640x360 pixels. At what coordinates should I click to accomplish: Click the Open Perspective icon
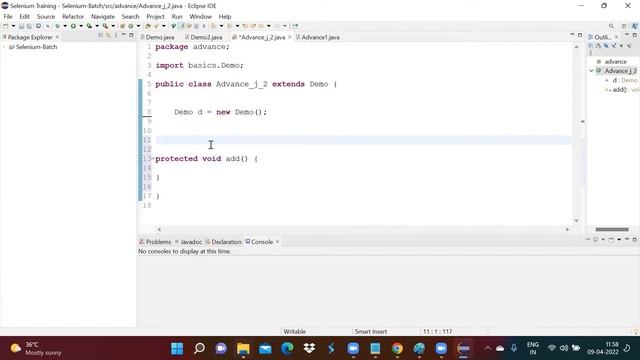click(624, 26)
